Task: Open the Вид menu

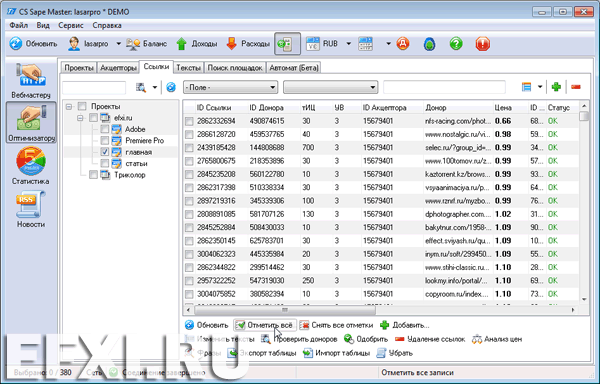Action: 43,25
